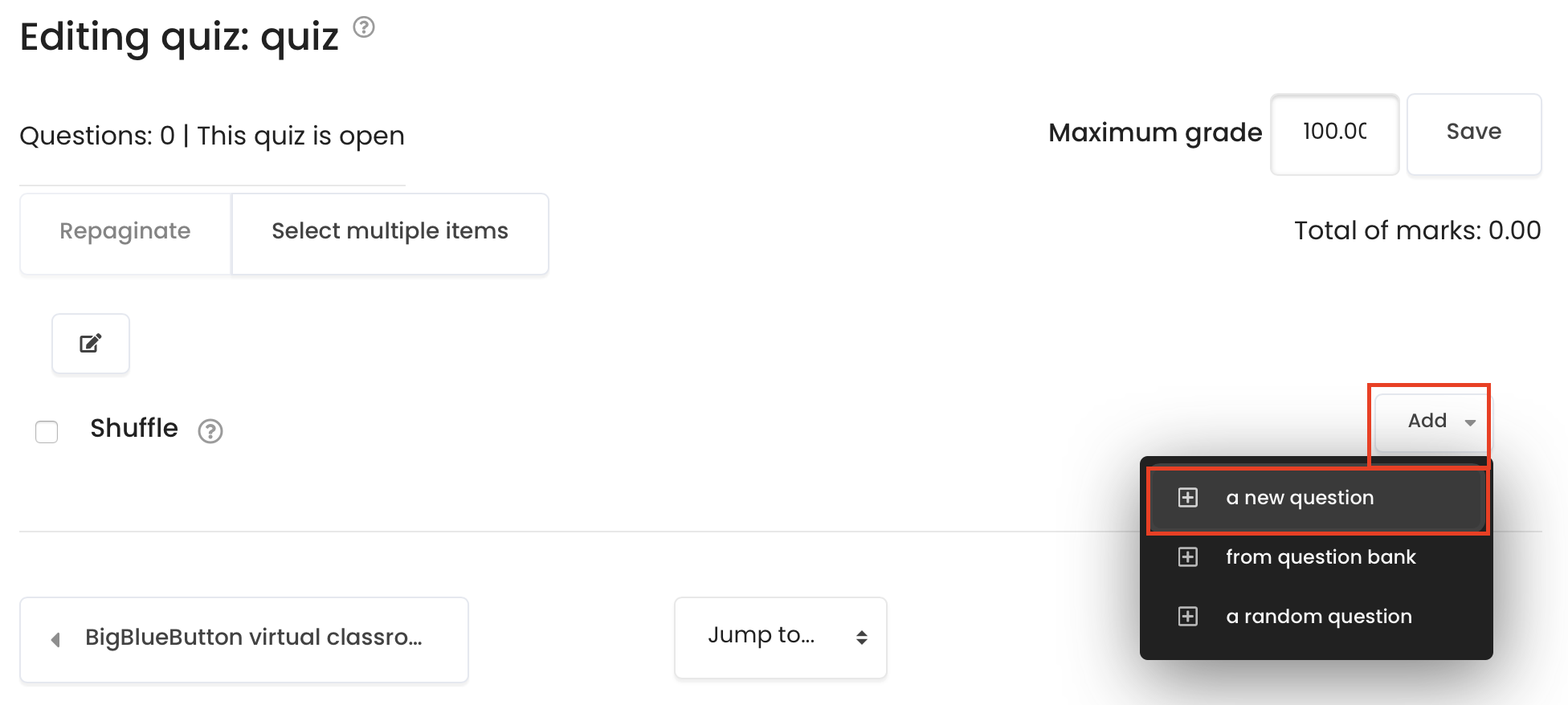Open the Jump to... dropdown
This screenshot has width=1568, height=705.
tap(781, 638)
